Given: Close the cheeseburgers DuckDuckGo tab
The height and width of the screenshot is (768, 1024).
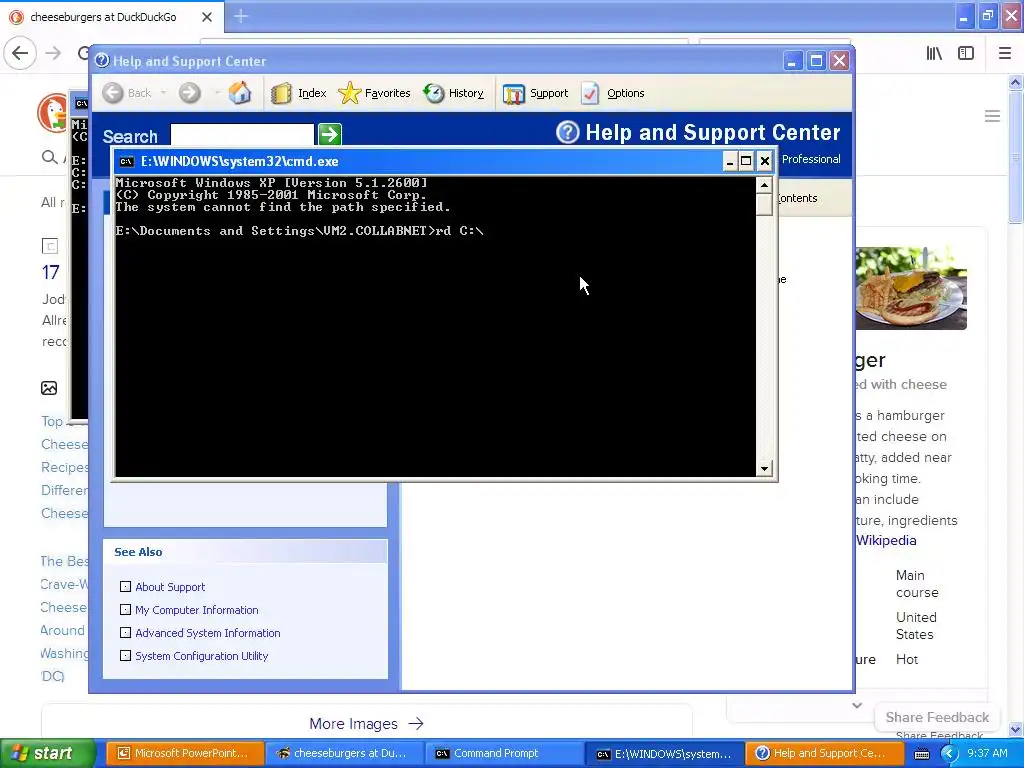Looking at the screenshot, I should point(207,17).
